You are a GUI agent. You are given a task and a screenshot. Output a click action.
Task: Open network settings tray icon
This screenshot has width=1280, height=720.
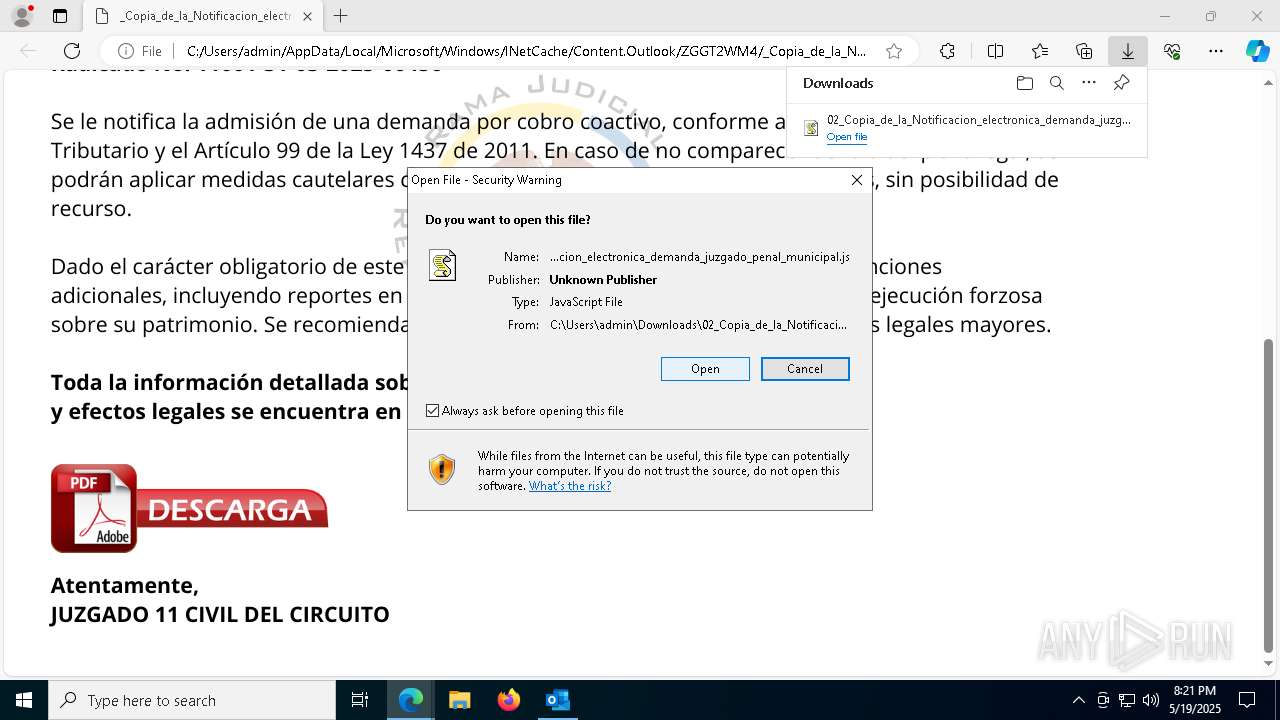1127,700
